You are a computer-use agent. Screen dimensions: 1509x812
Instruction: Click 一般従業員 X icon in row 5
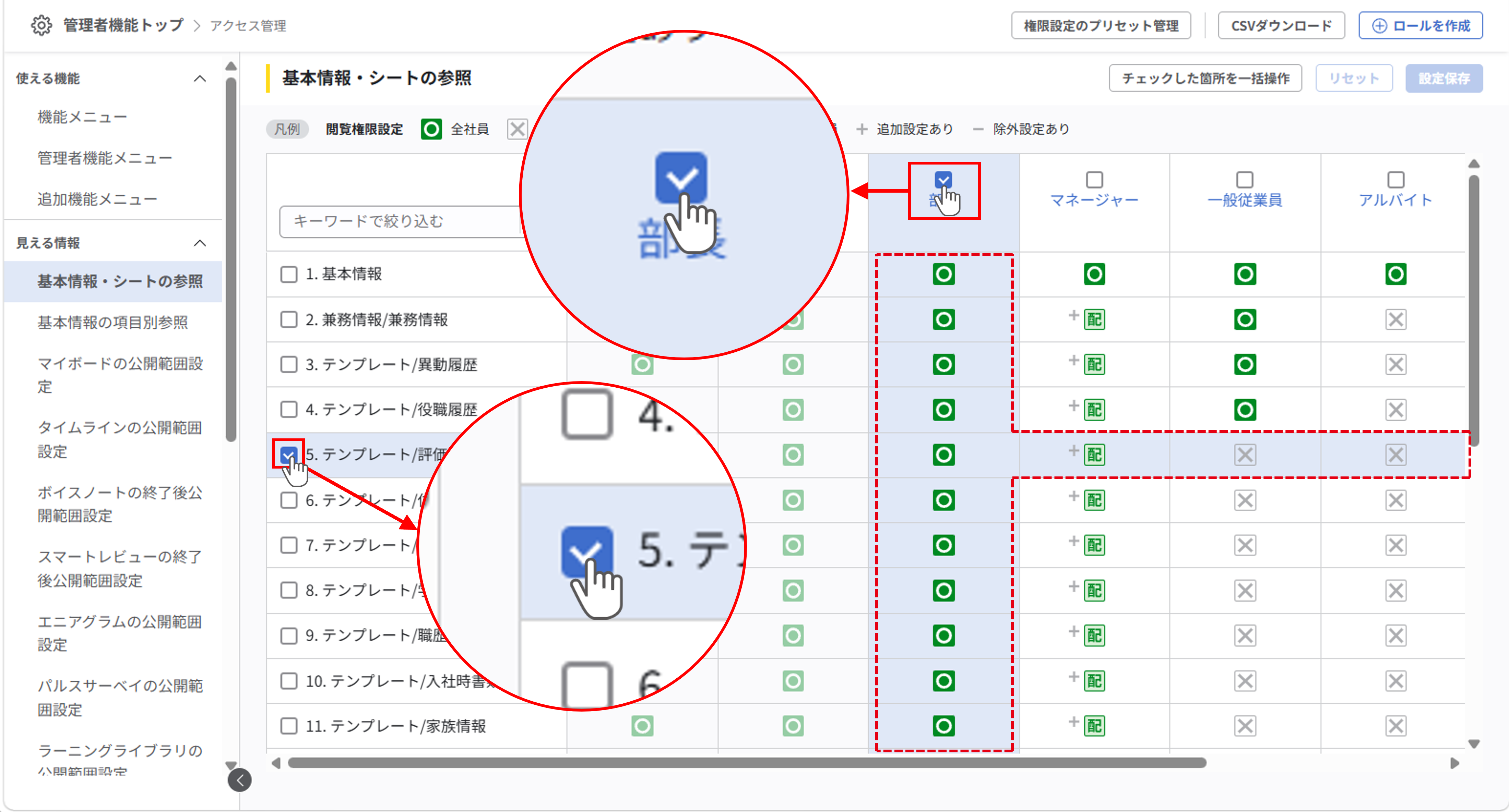[1245, 455]
